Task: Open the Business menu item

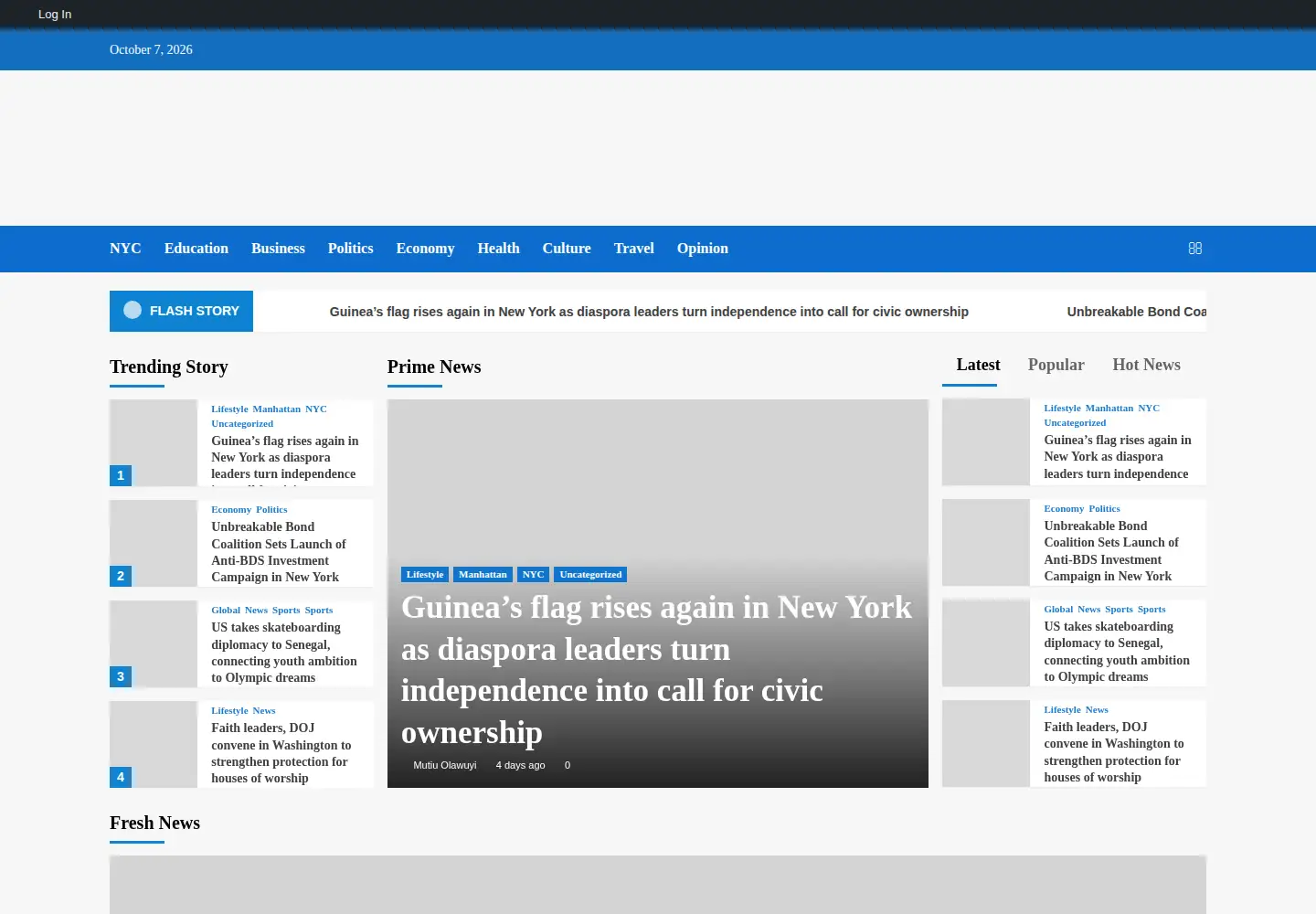Action: pos(278,249)
